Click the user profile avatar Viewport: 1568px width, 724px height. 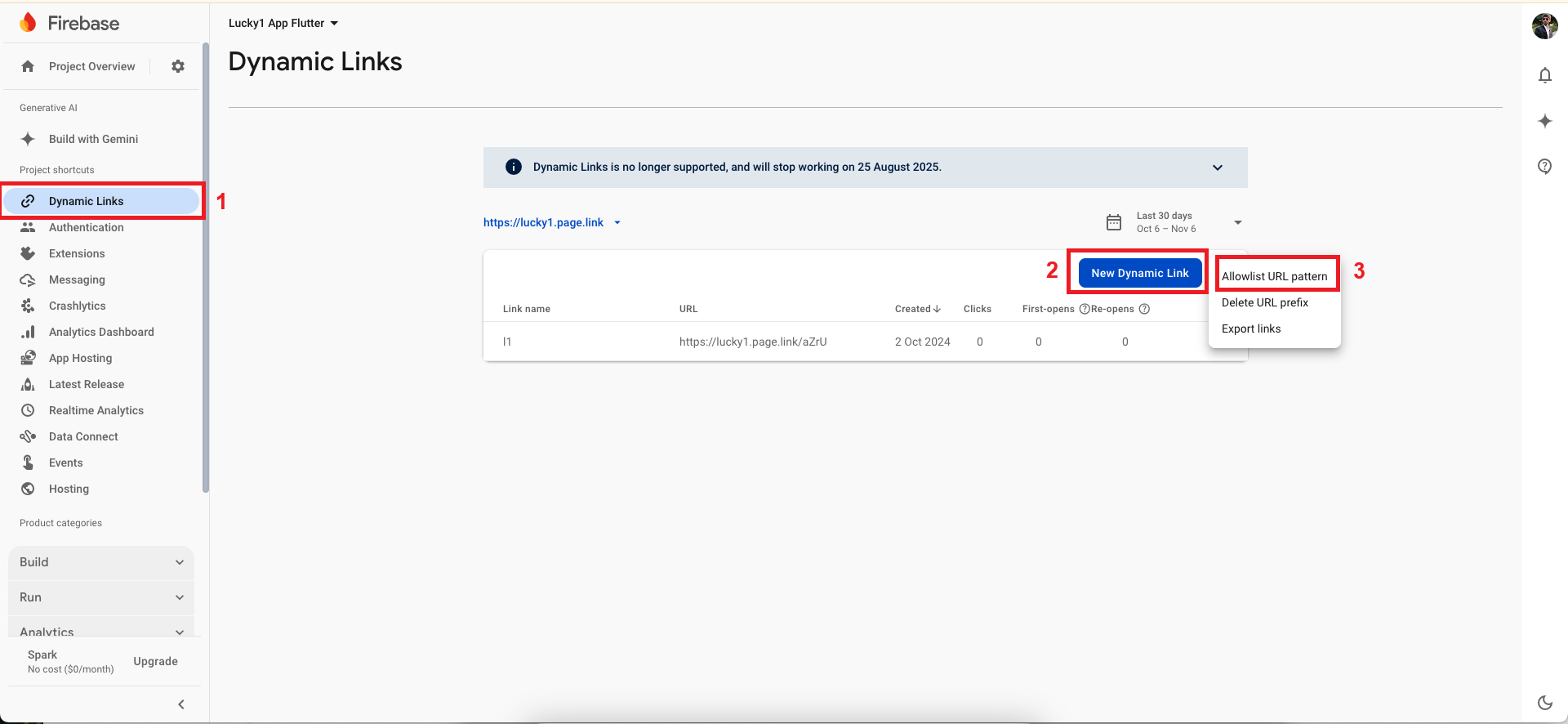(1544, 26)
